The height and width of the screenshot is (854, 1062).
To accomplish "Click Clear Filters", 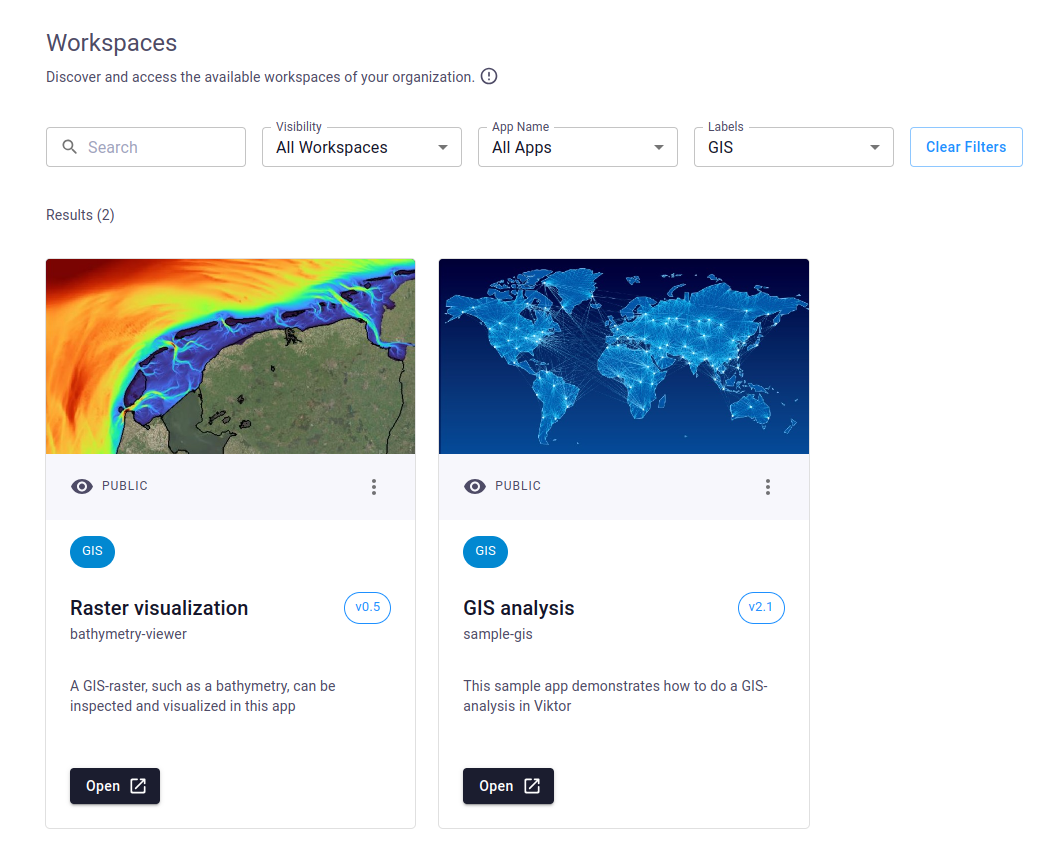I will 966,146.
